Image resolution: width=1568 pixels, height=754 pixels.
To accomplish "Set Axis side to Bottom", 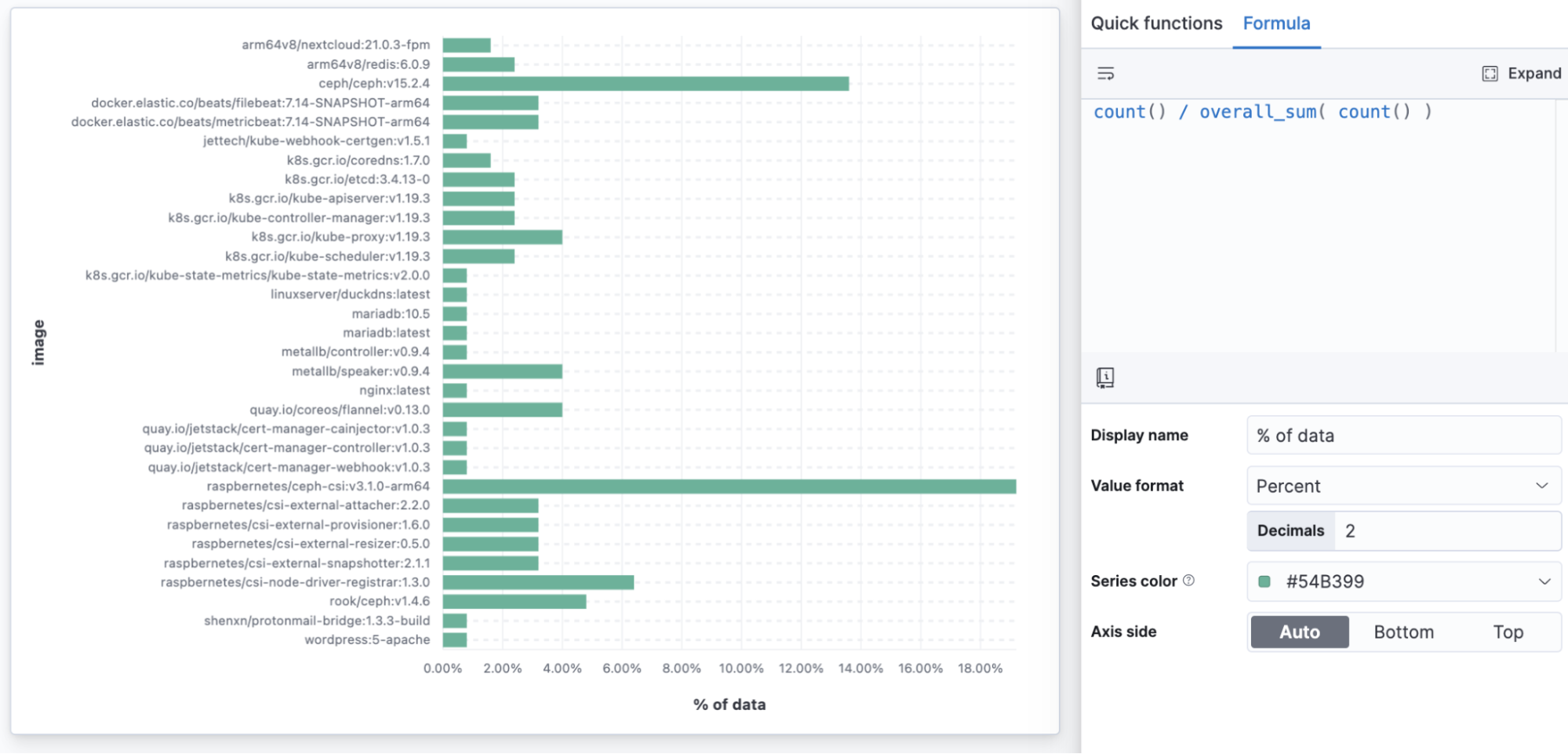I will coord(1403,632).
